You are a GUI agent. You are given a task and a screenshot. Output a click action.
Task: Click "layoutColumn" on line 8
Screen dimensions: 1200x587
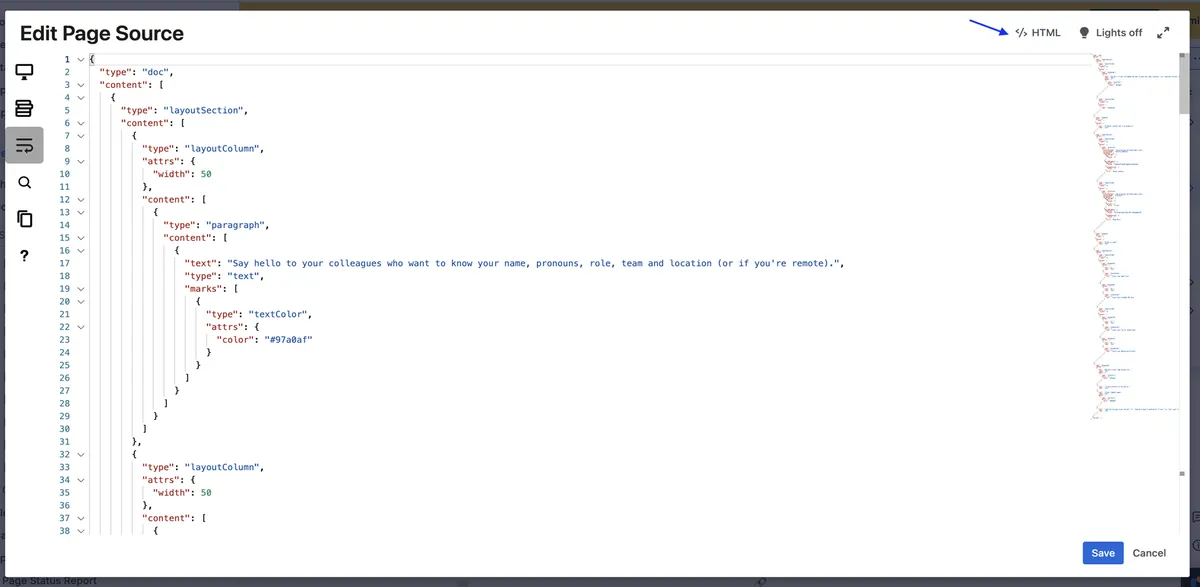[x=222, y=149]
